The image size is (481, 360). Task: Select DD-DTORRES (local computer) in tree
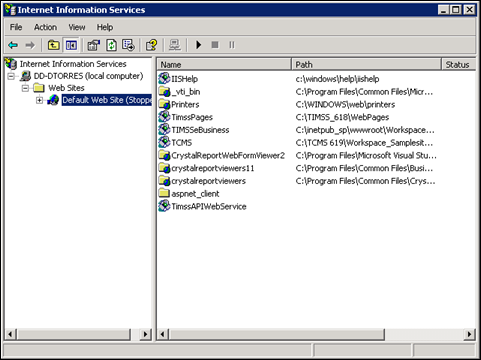(88, 76)
